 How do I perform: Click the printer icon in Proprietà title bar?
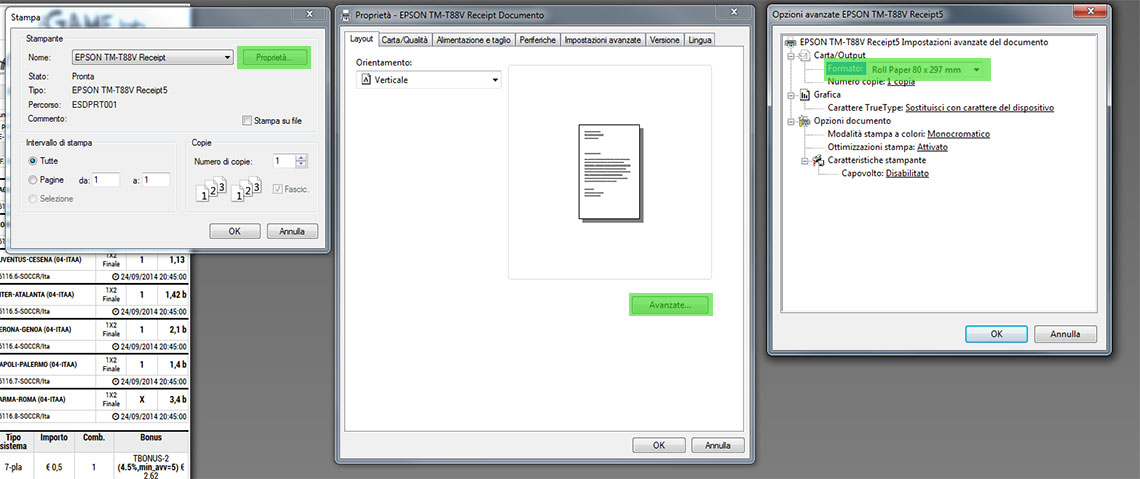pos(345,15)
